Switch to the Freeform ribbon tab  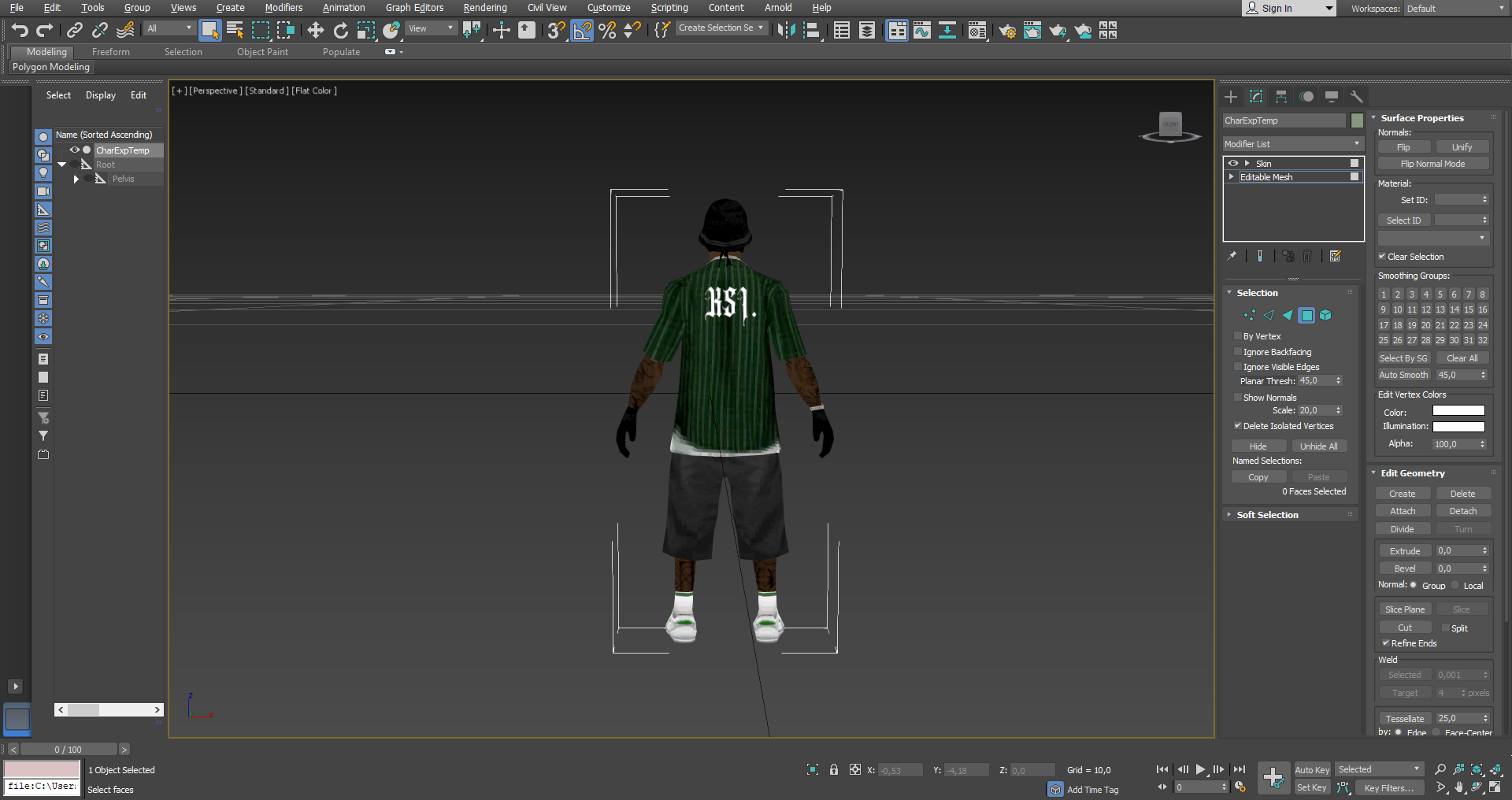click(x=110, y=52)
